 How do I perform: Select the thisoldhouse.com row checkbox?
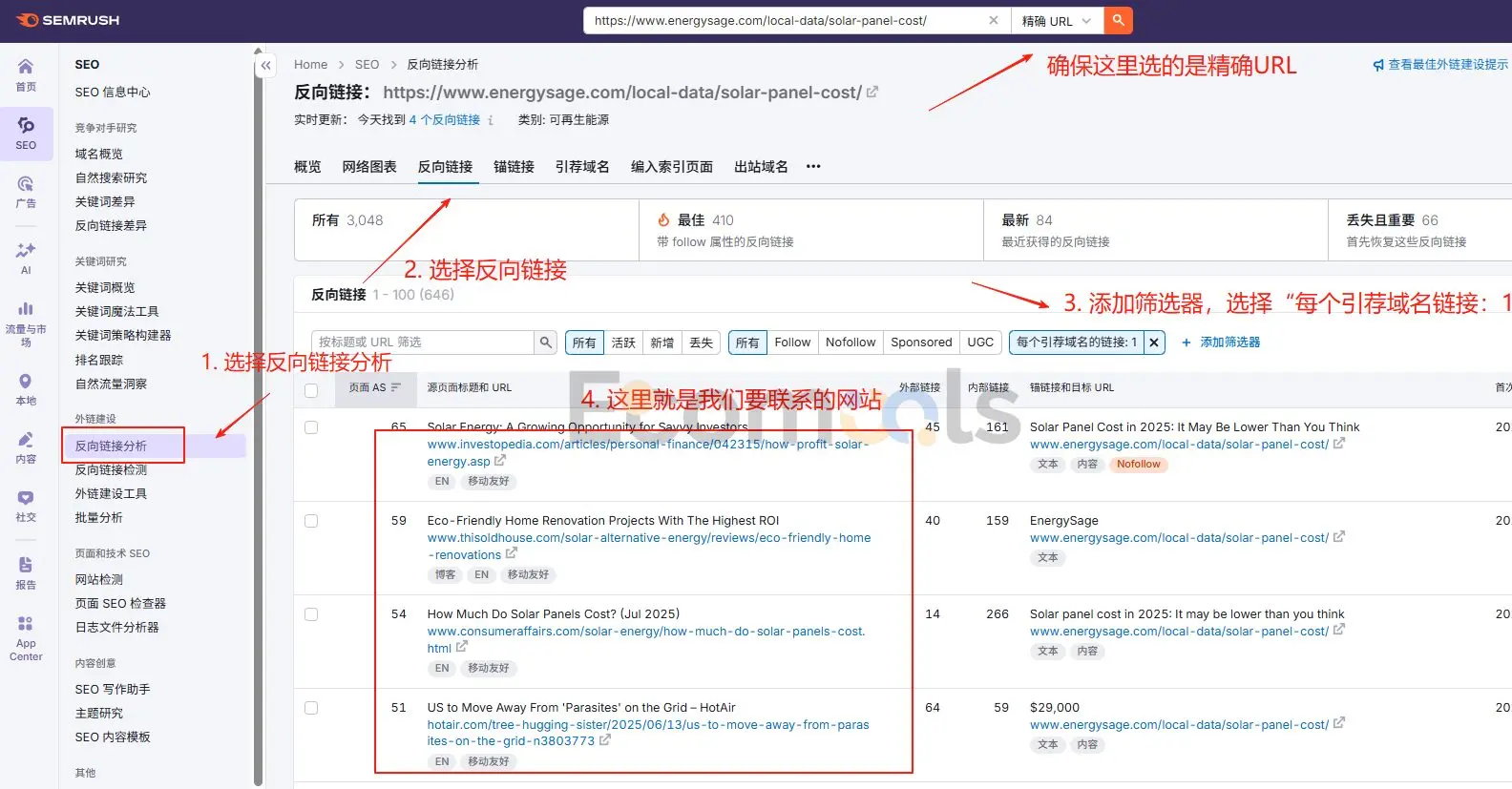311,521
